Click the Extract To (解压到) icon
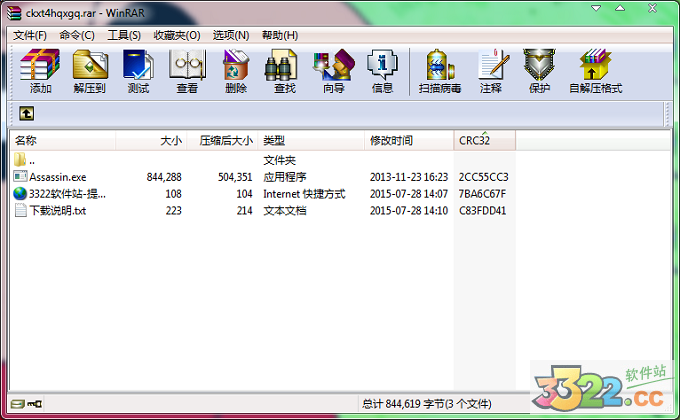 point(90,65)
